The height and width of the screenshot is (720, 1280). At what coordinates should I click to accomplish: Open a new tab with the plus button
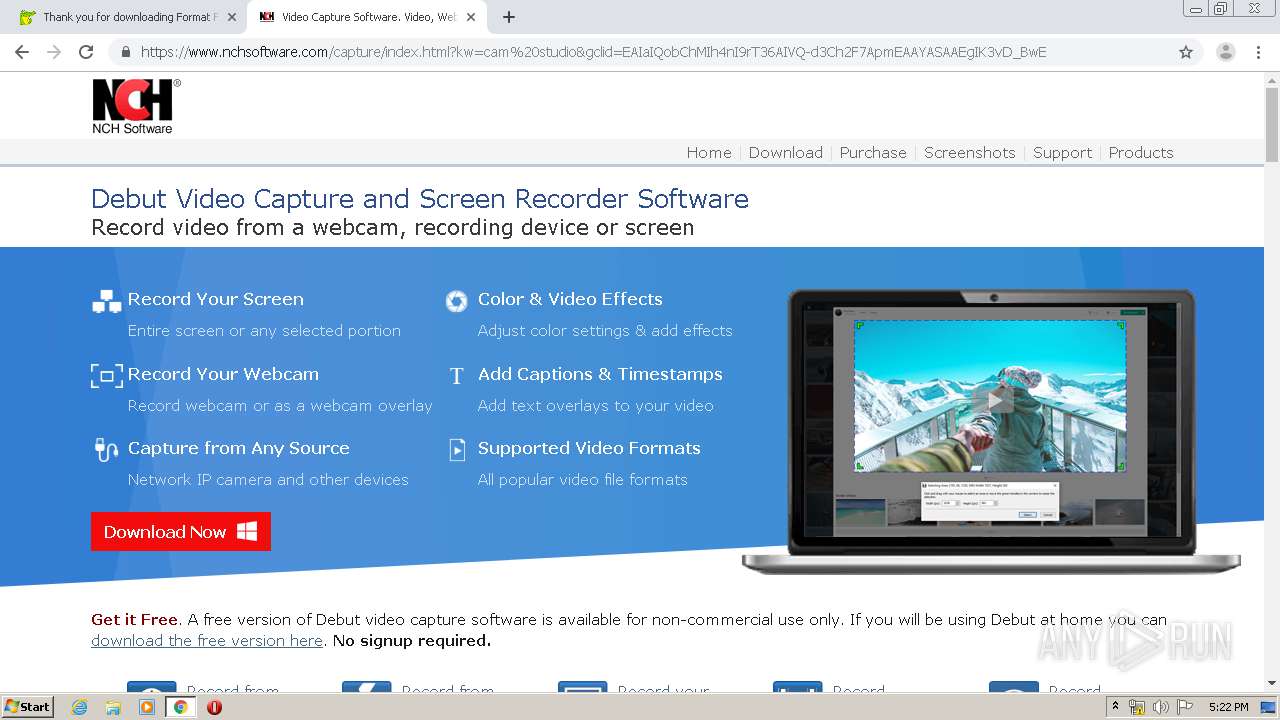tap(509, 17)
